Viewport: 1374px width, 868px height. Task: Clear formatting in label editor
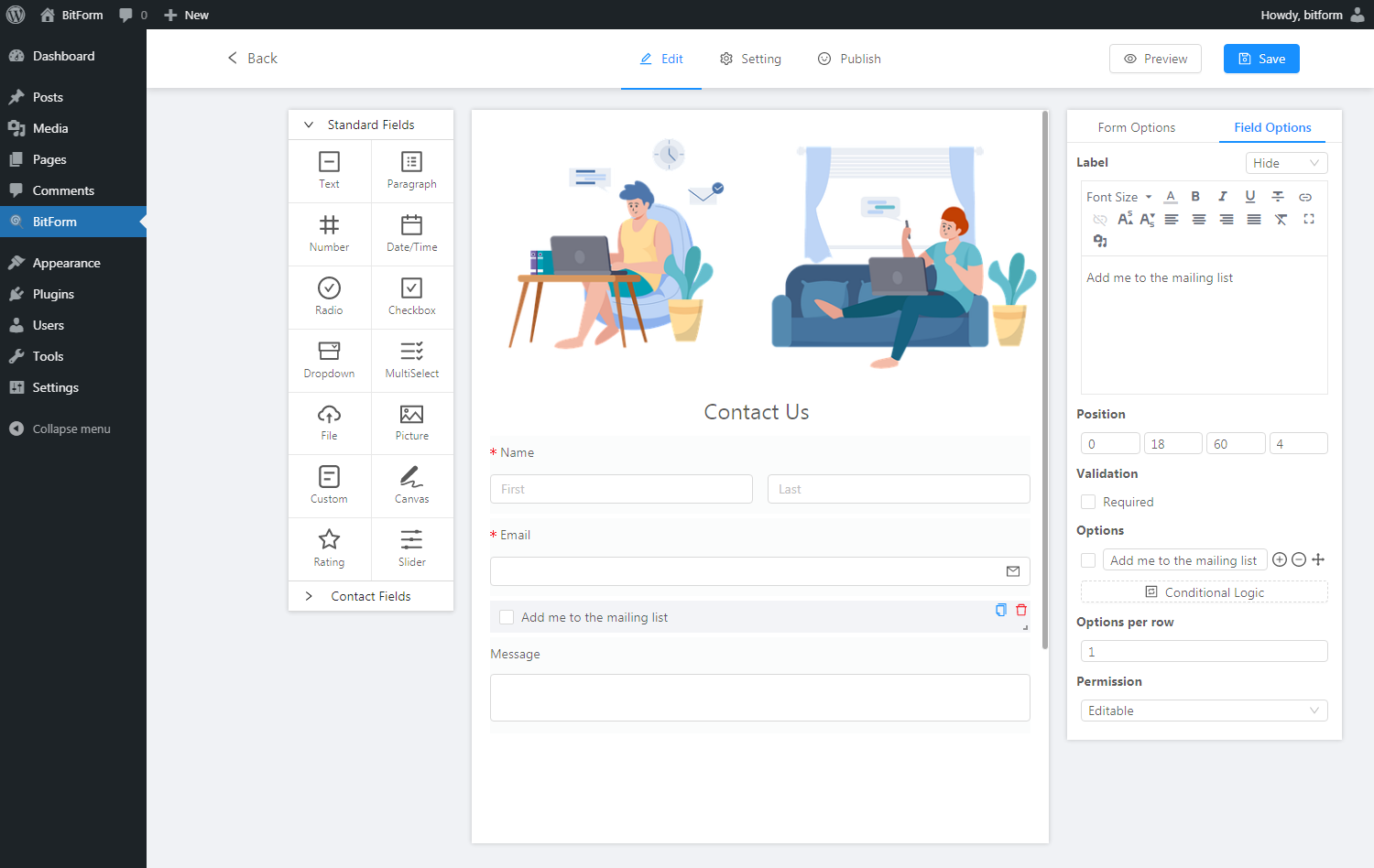pyautogui.click(x=1281, y=219)
